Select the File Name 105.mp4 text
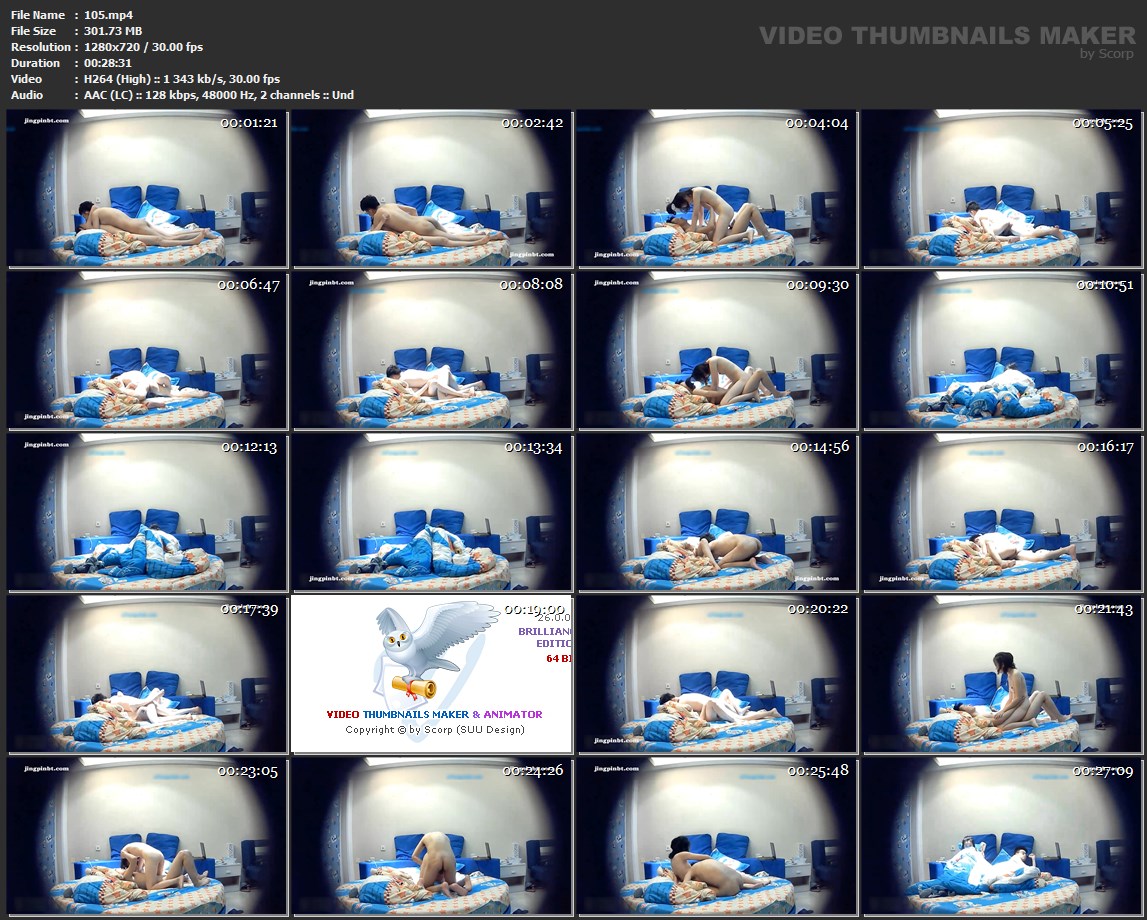 pyautogui.click(x=109, y=15)
